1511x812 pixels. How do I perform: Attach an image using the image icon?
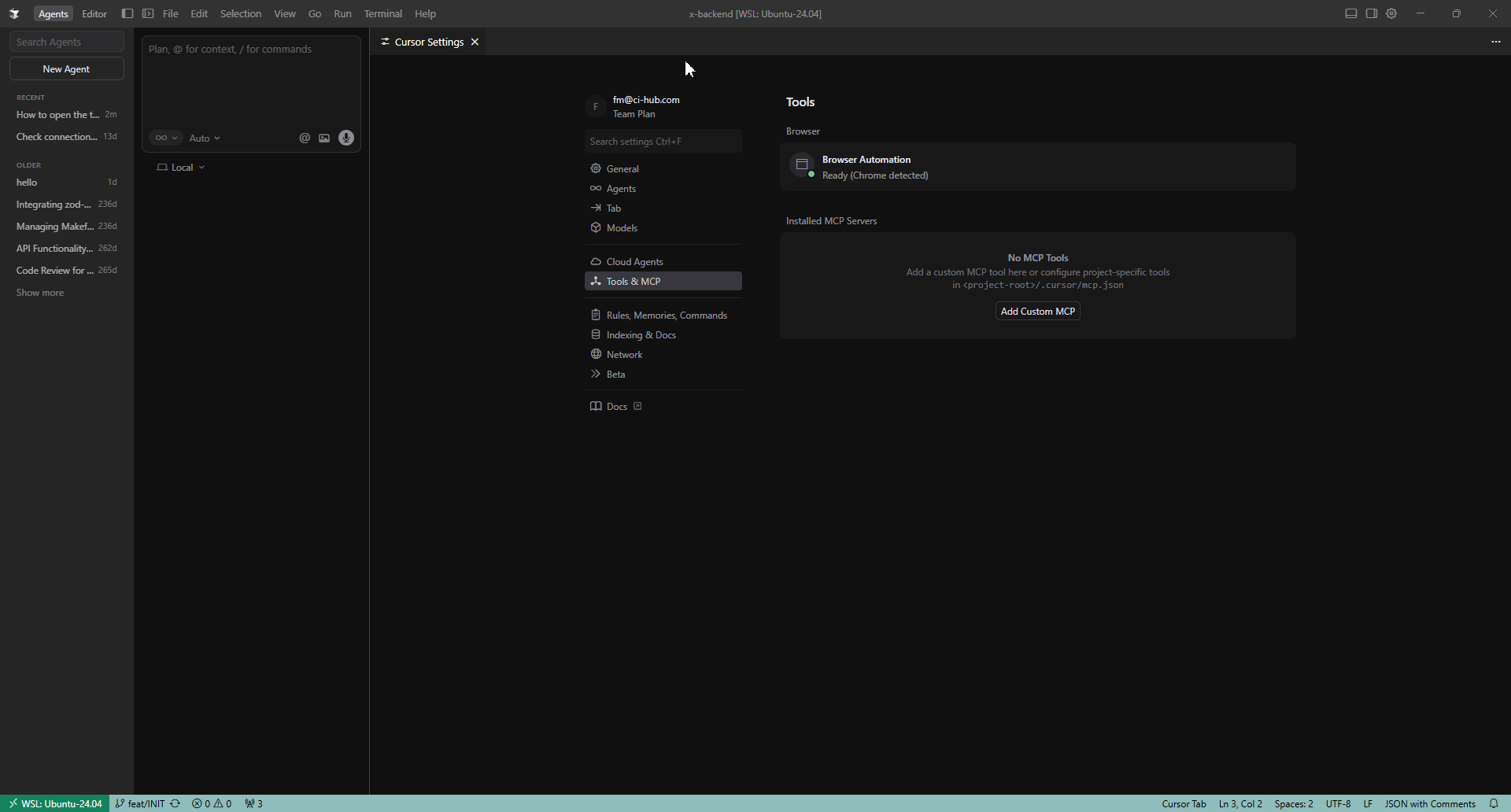click(324, 138)
